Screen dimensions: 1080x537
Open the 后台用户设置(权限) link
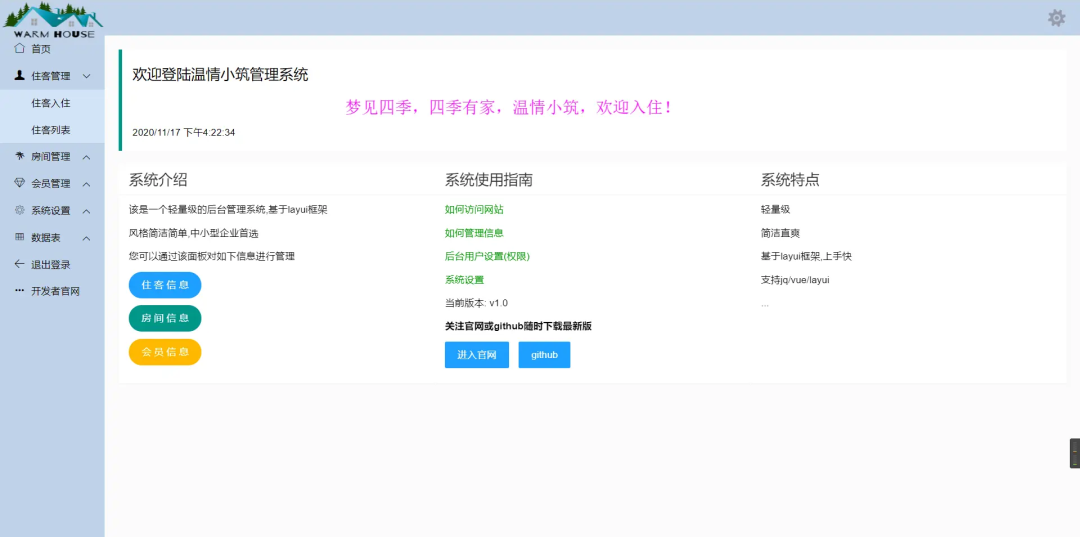[487, 256]
